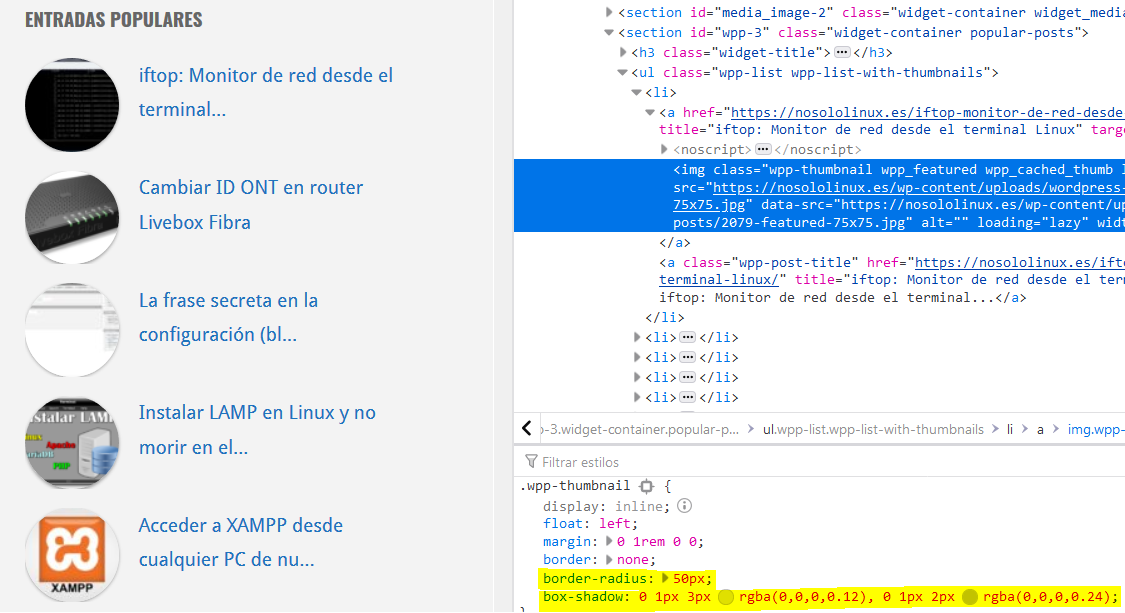Focus the 'Filtrar estilos' input field
The width and height of the screenshot is (1125, 613).
click(x=700, y=462)
